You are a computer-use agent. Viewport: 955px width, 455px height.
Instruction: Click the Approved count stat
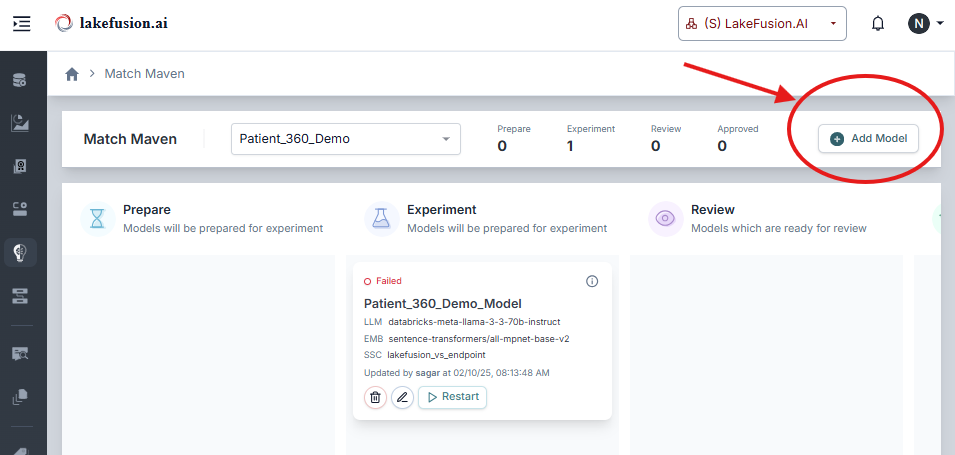(738, 138)
